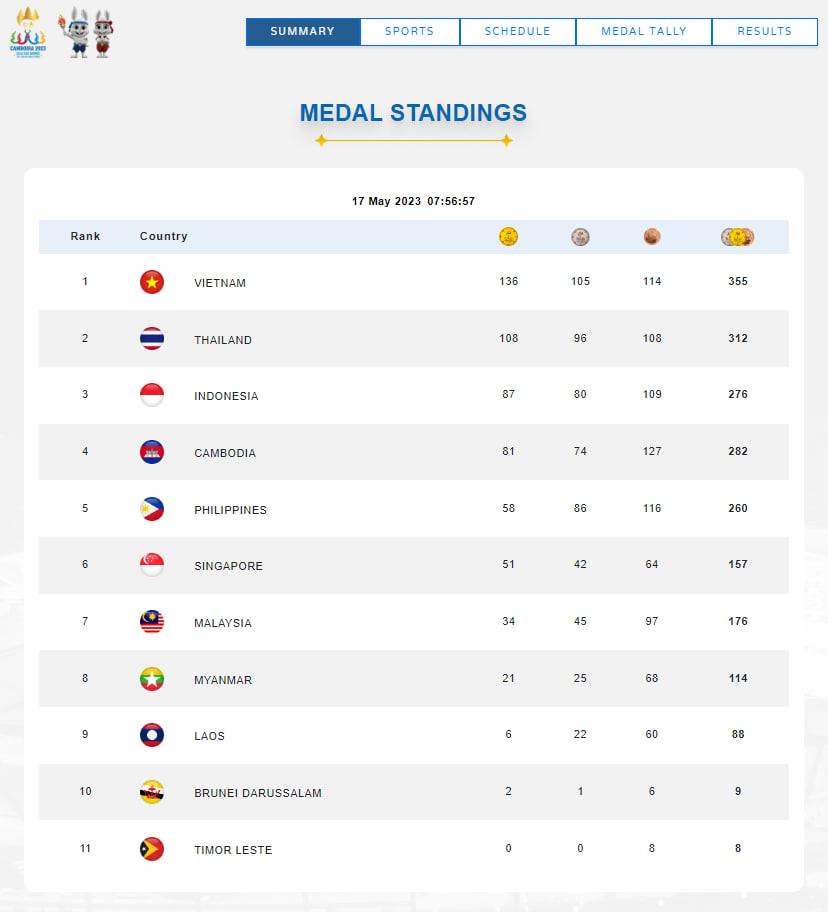Go to the Medal Tally tab
Screen dimensions: 828x912
(644, 32)
